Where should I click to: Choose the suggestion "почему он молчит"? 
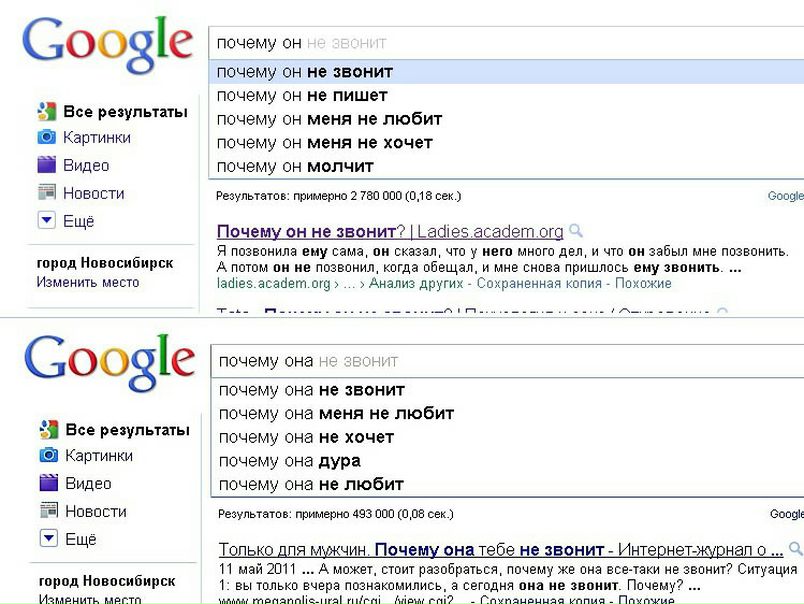295,166
